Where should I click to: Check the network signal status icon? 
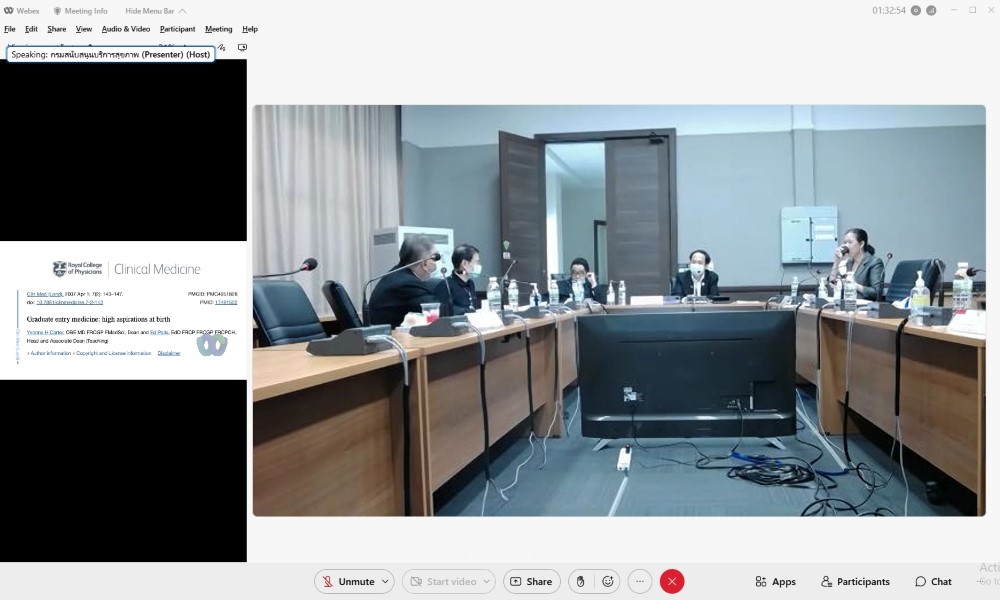(x=931, y=10)
